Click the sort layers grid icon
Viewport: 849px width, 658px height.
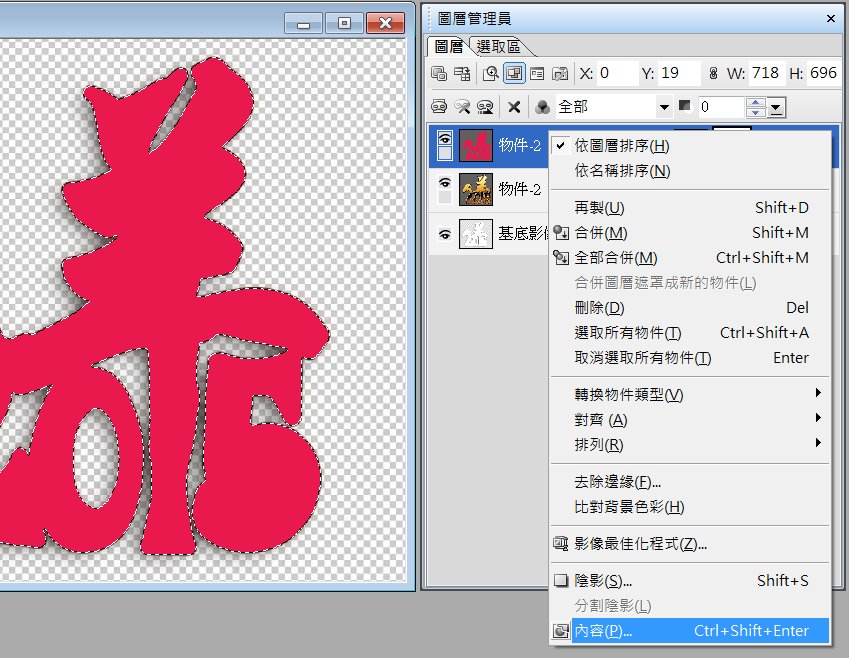click(x=462, y=73)
